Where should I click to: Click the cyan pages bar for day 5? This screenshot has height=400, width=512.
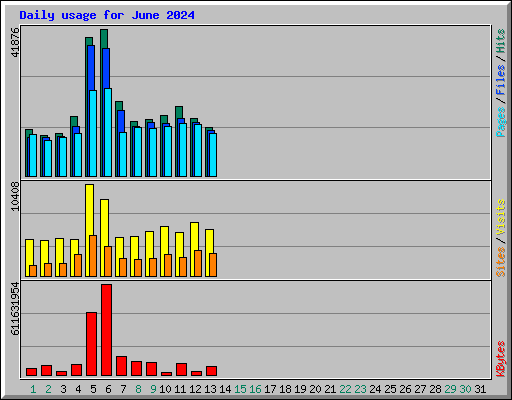pyautogui.click(x=93, y=133)
